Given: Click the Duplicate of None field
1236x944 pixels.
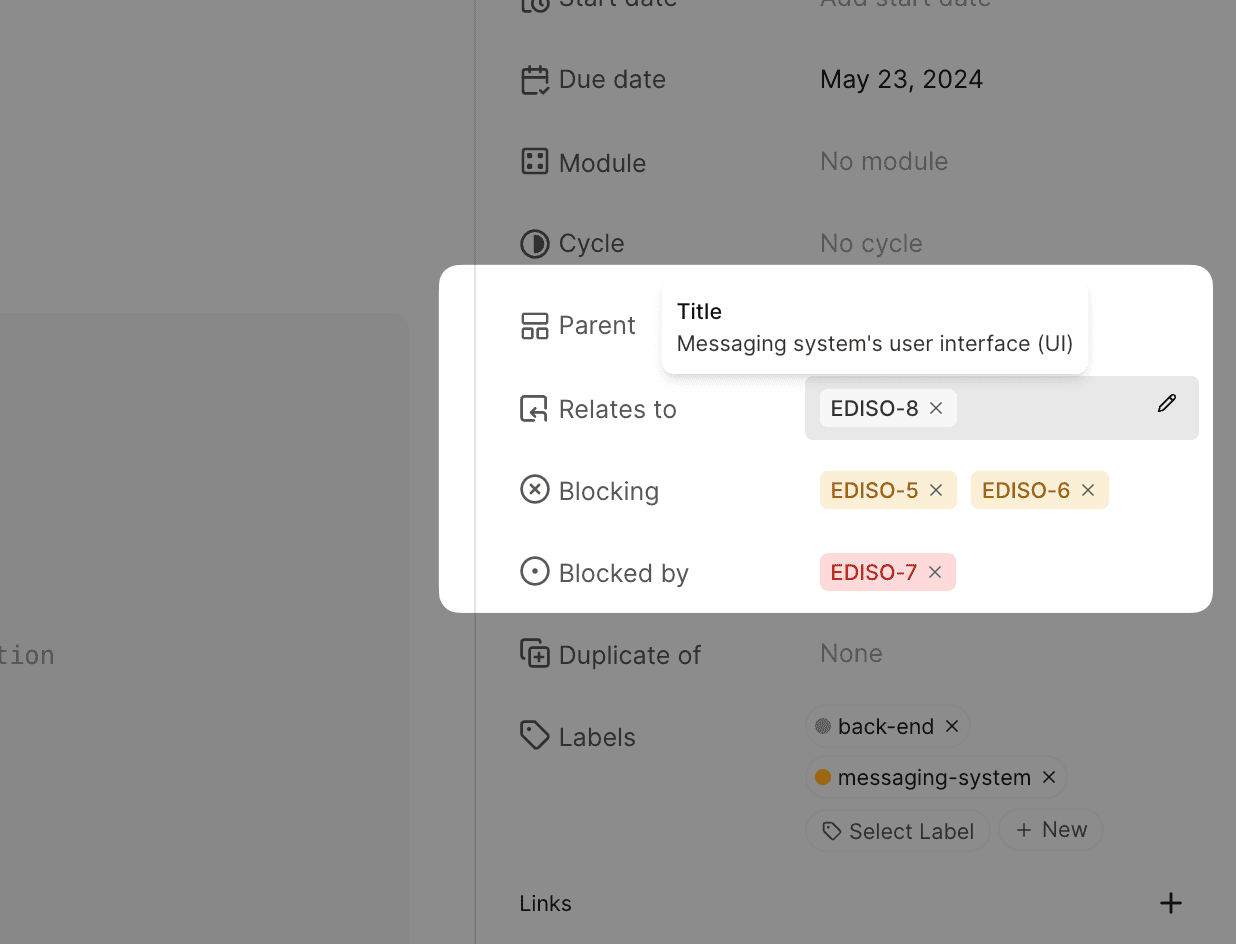Looking at the screenshot, I should (x=851, y=653).
